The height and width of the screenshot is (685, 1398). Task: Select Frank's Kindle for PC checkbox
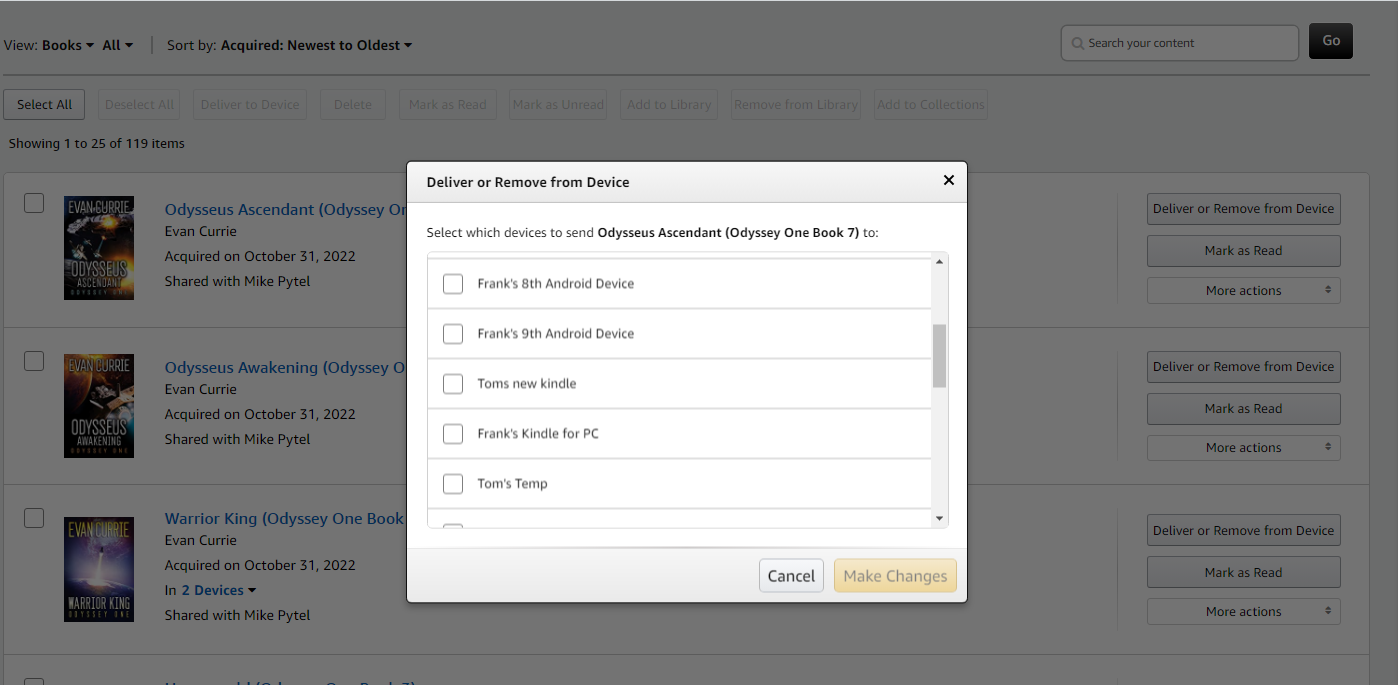pos(453,434)
